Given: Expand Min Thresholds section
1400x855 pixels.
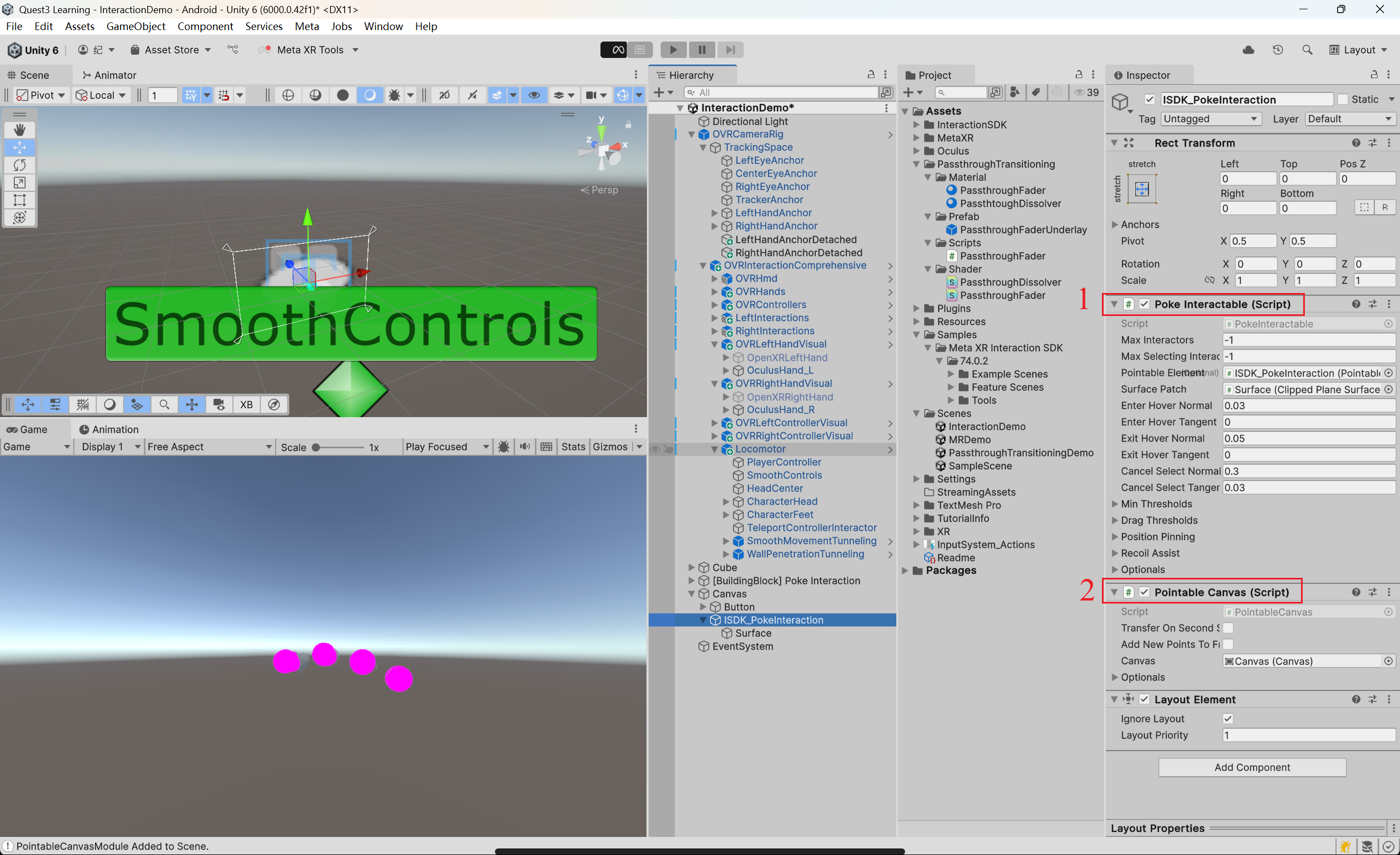Looking at the screenshot, I should pos(1115,505).
